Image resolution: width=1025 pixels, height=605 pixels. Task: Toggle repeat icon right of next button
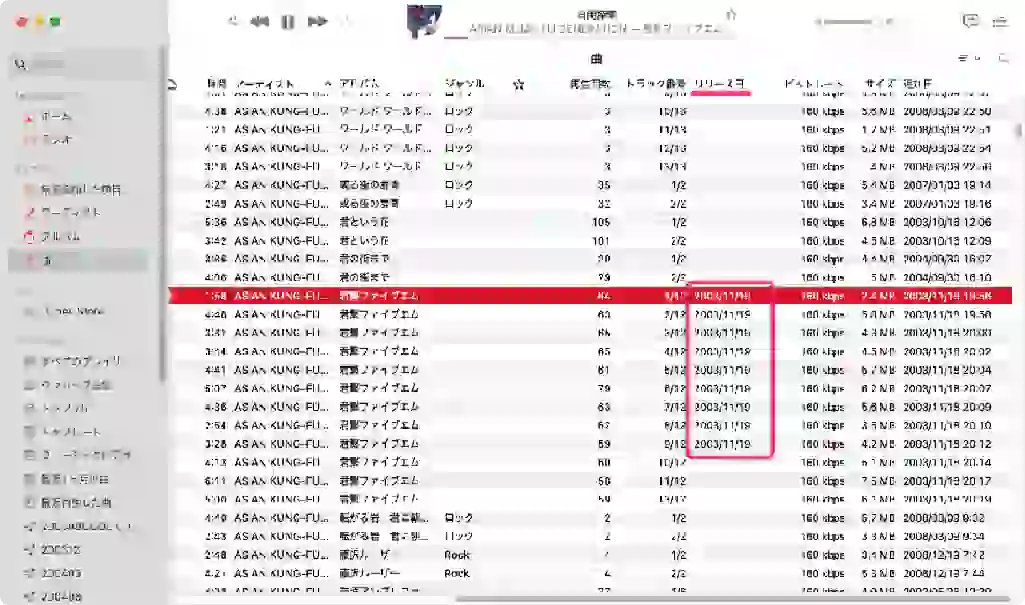tap(345, 22)
